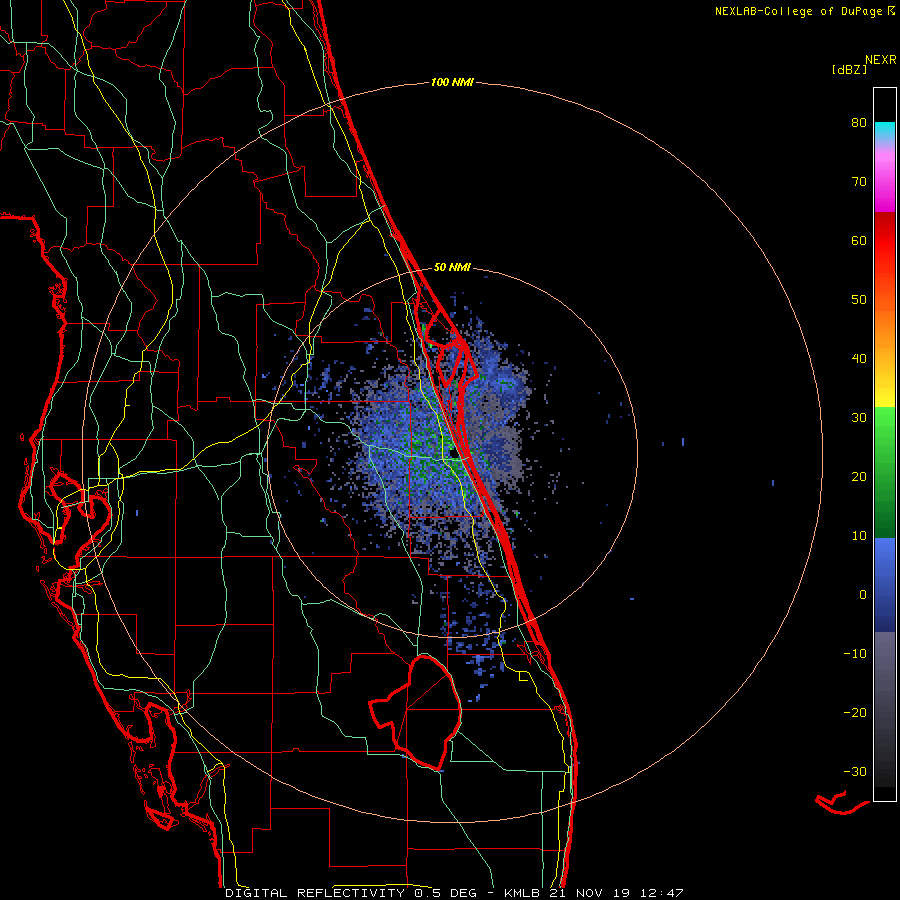This screenshot has height=900, width=900.
Task: Pick the light blue band of the color bar
Action: coord(885,554)
